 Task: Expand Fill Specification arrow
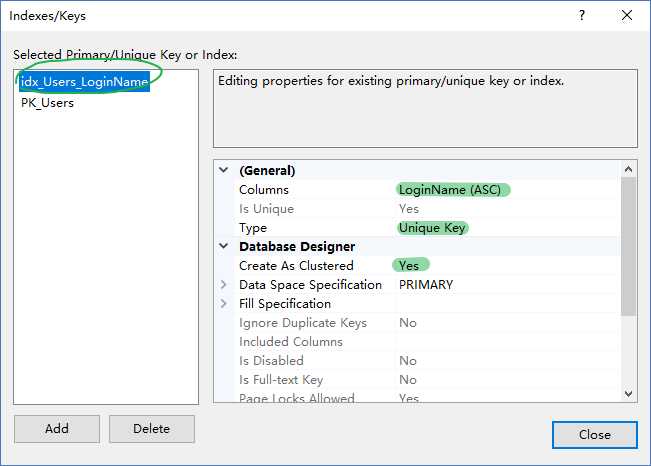tap(224, 304)
